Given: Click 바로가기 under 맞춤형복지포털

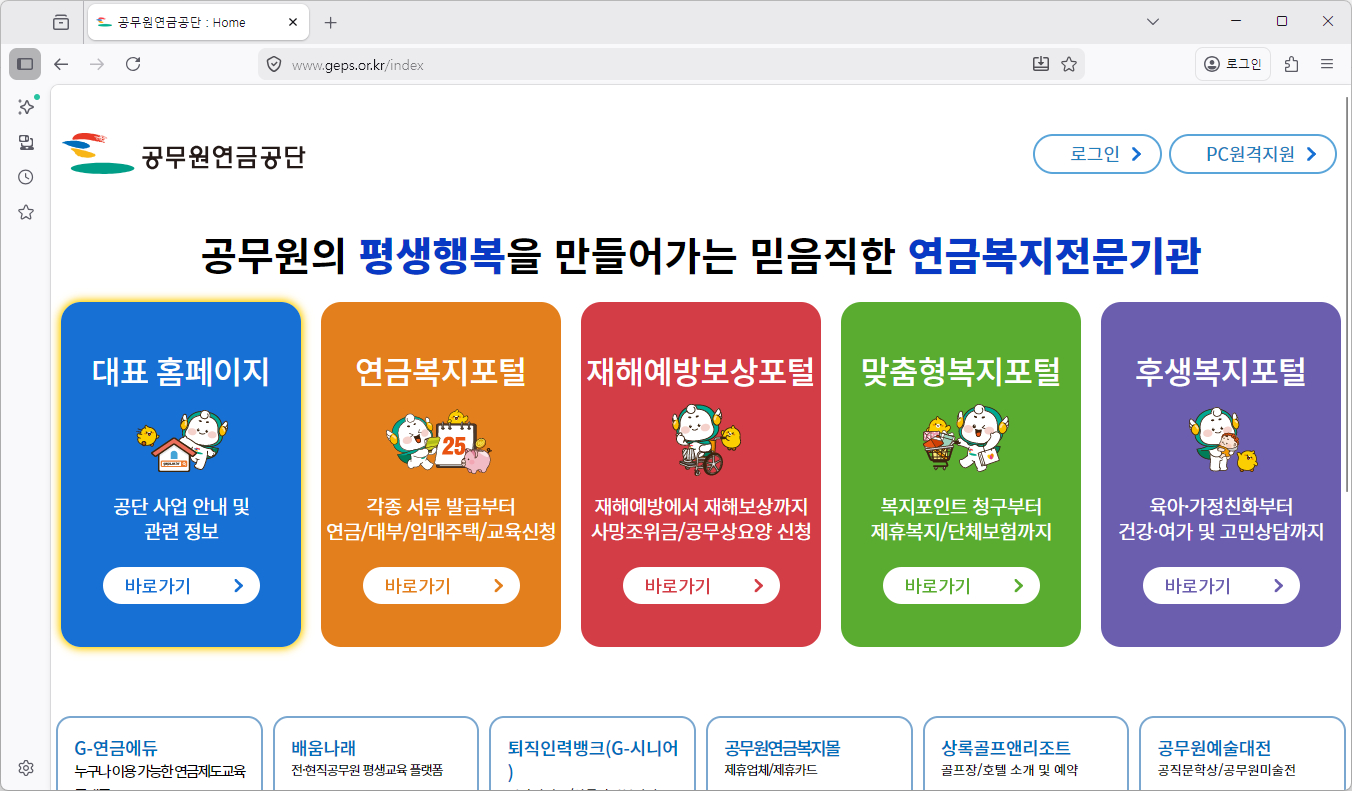Looking at the screenshot, I should 961,586.
